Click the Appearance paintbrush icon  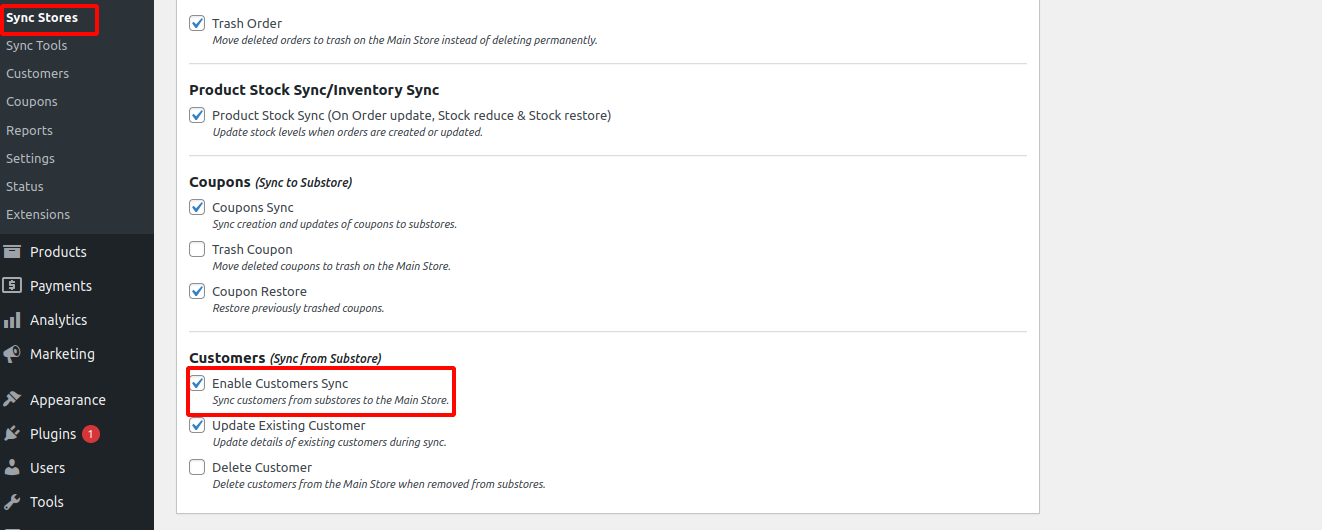pyautogui.click(x=12, y=400)
